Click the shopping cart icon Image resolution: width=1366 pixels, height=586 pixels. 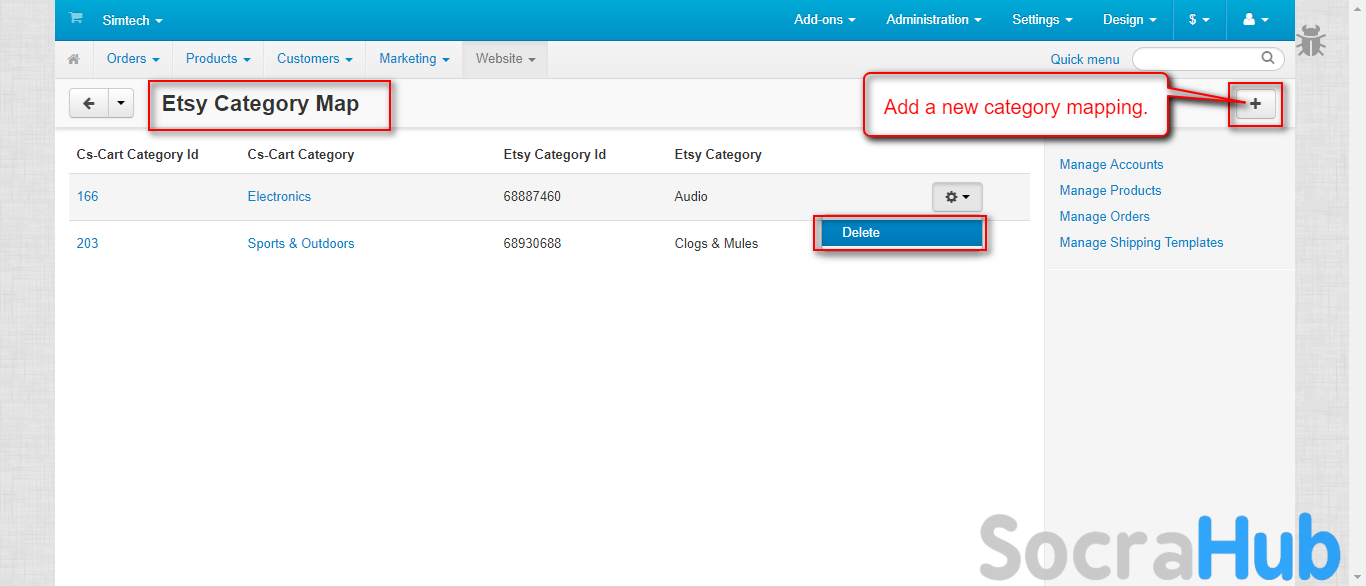[x=76, y=19]
